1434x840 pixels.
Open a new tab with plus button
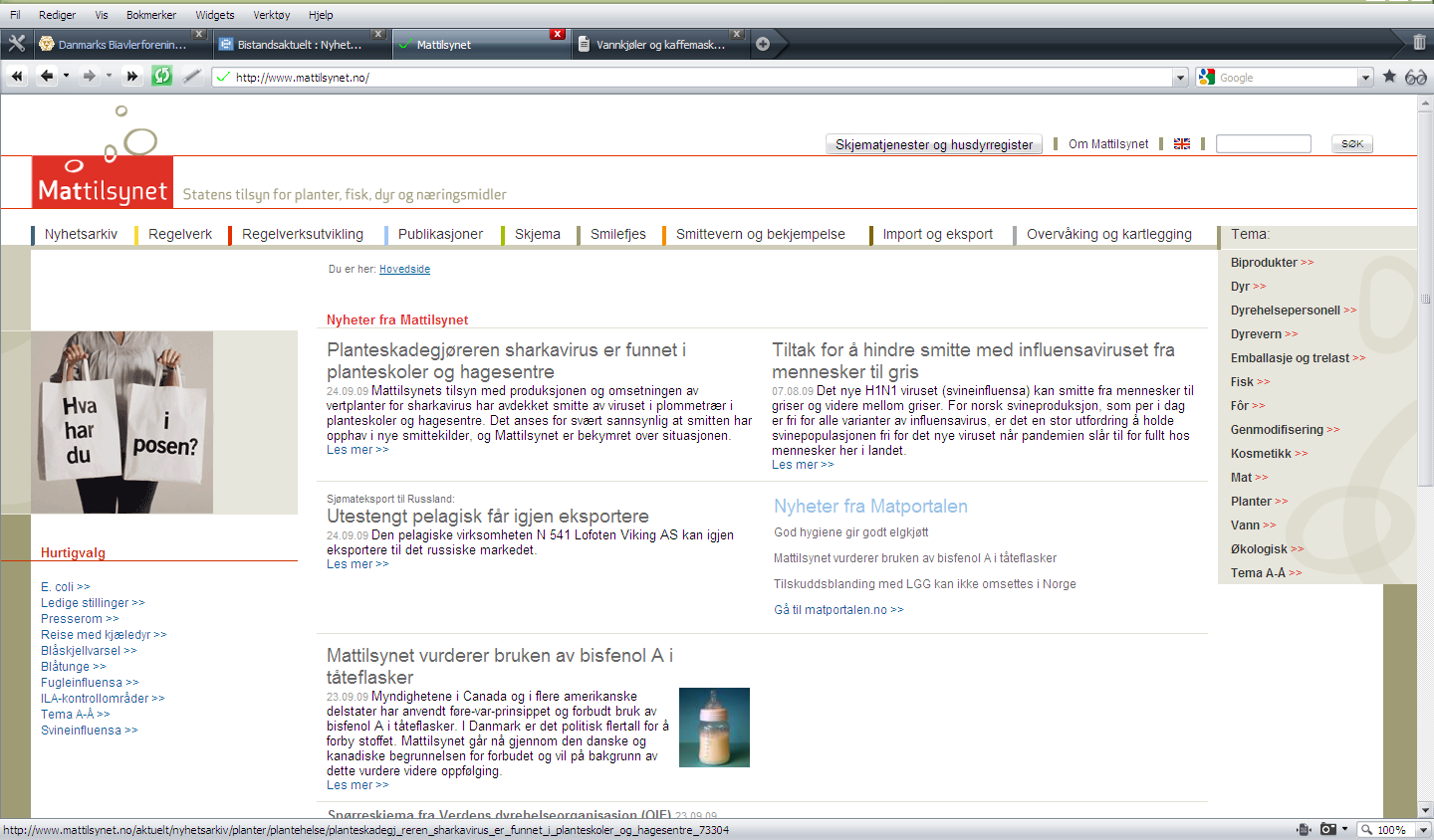pyautogui.click(x=763, y=44)
